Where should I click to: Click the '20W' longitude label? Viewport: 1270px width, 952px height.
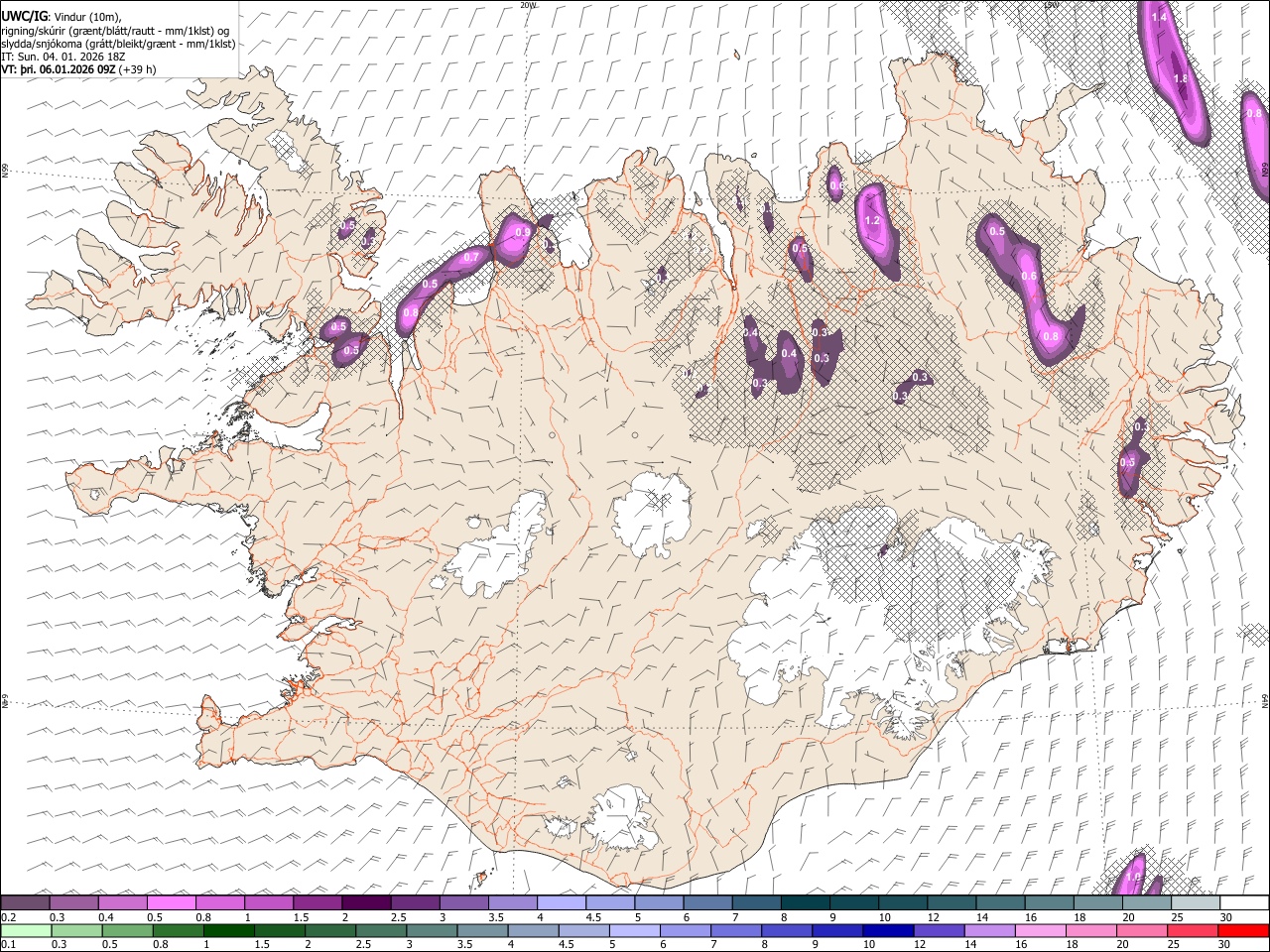[527, 5]
